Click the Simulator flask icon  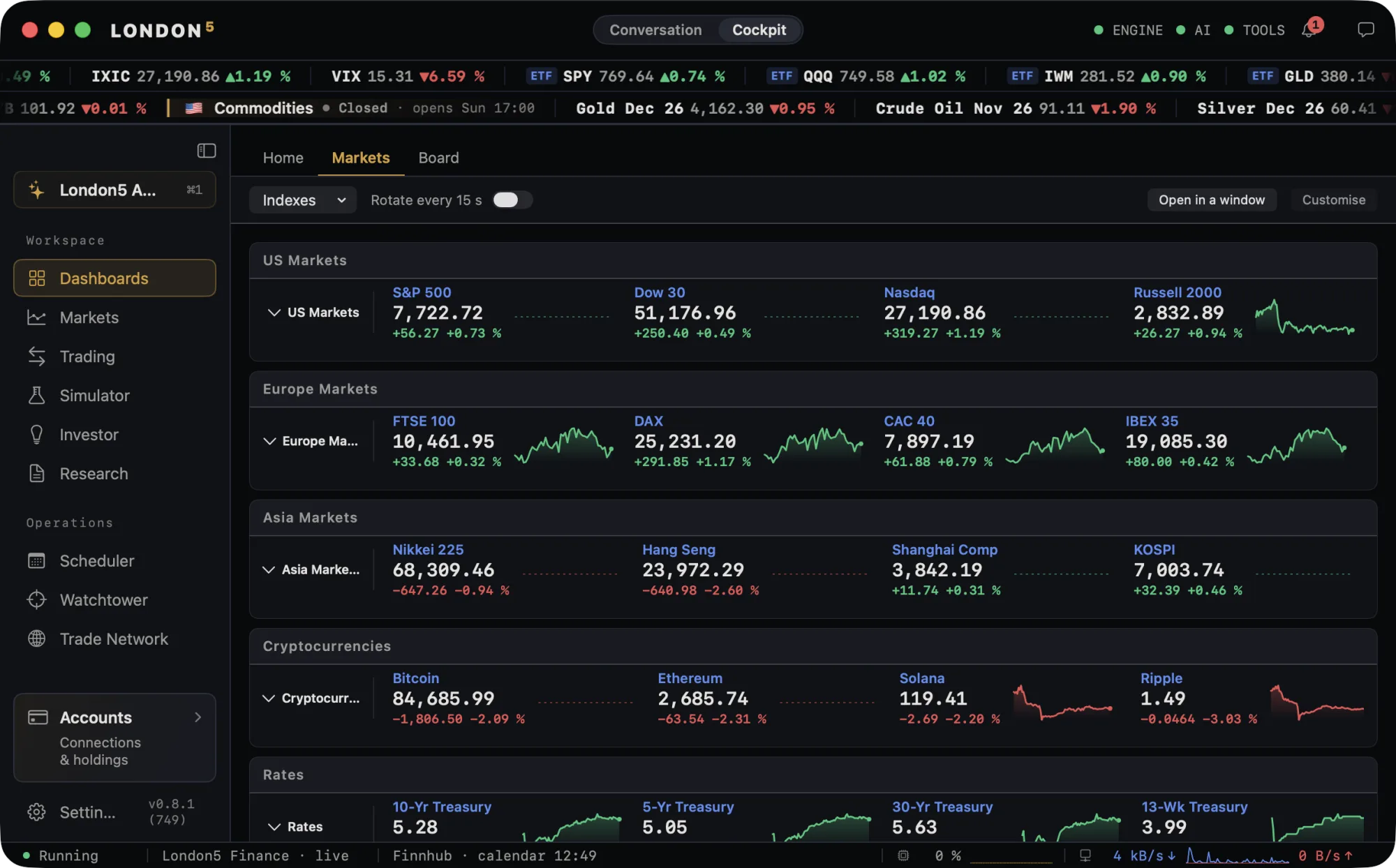(37, 396)
